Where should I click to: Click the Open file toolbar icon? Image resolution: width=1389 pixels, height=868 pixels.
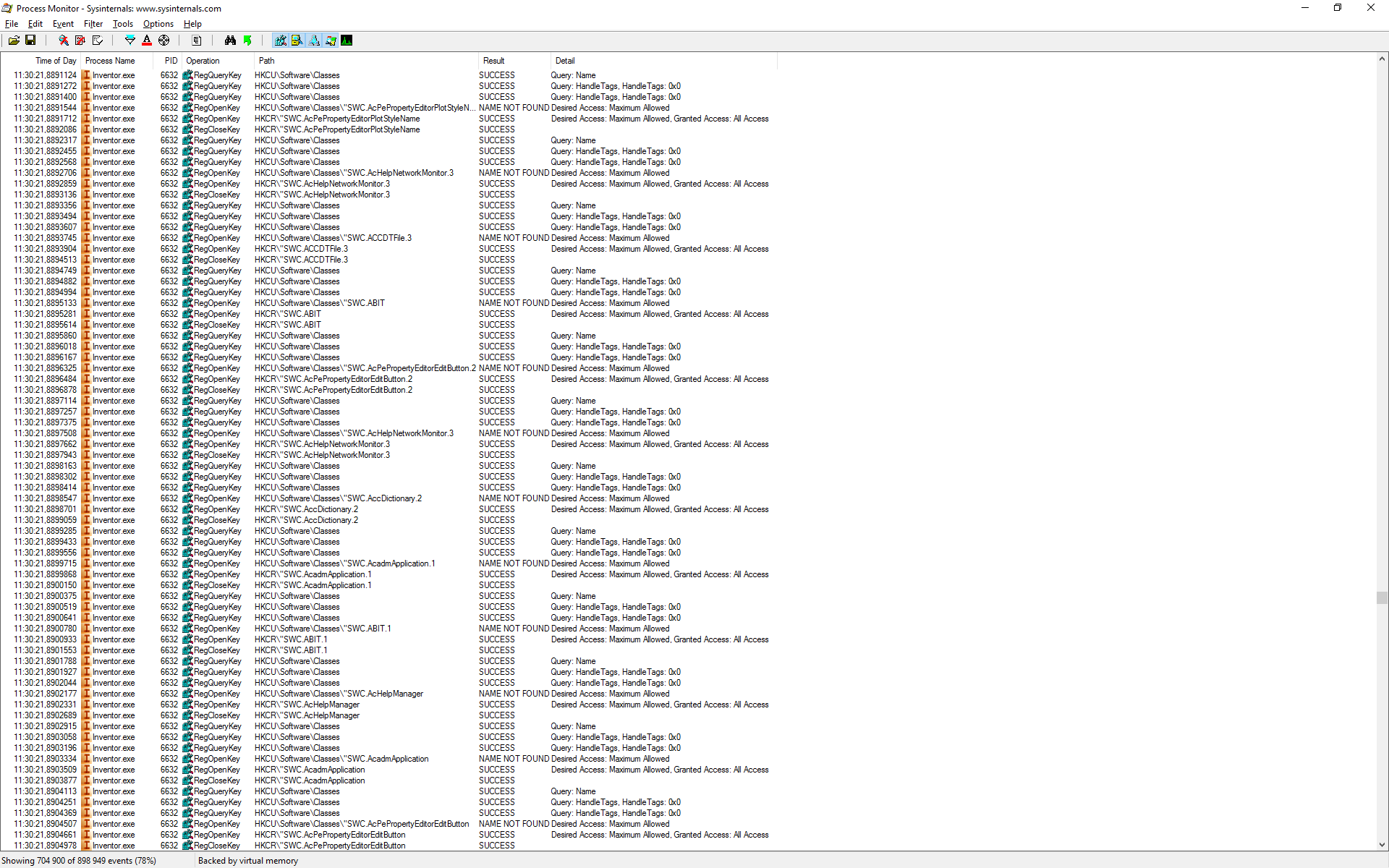(x=14, y=41)
